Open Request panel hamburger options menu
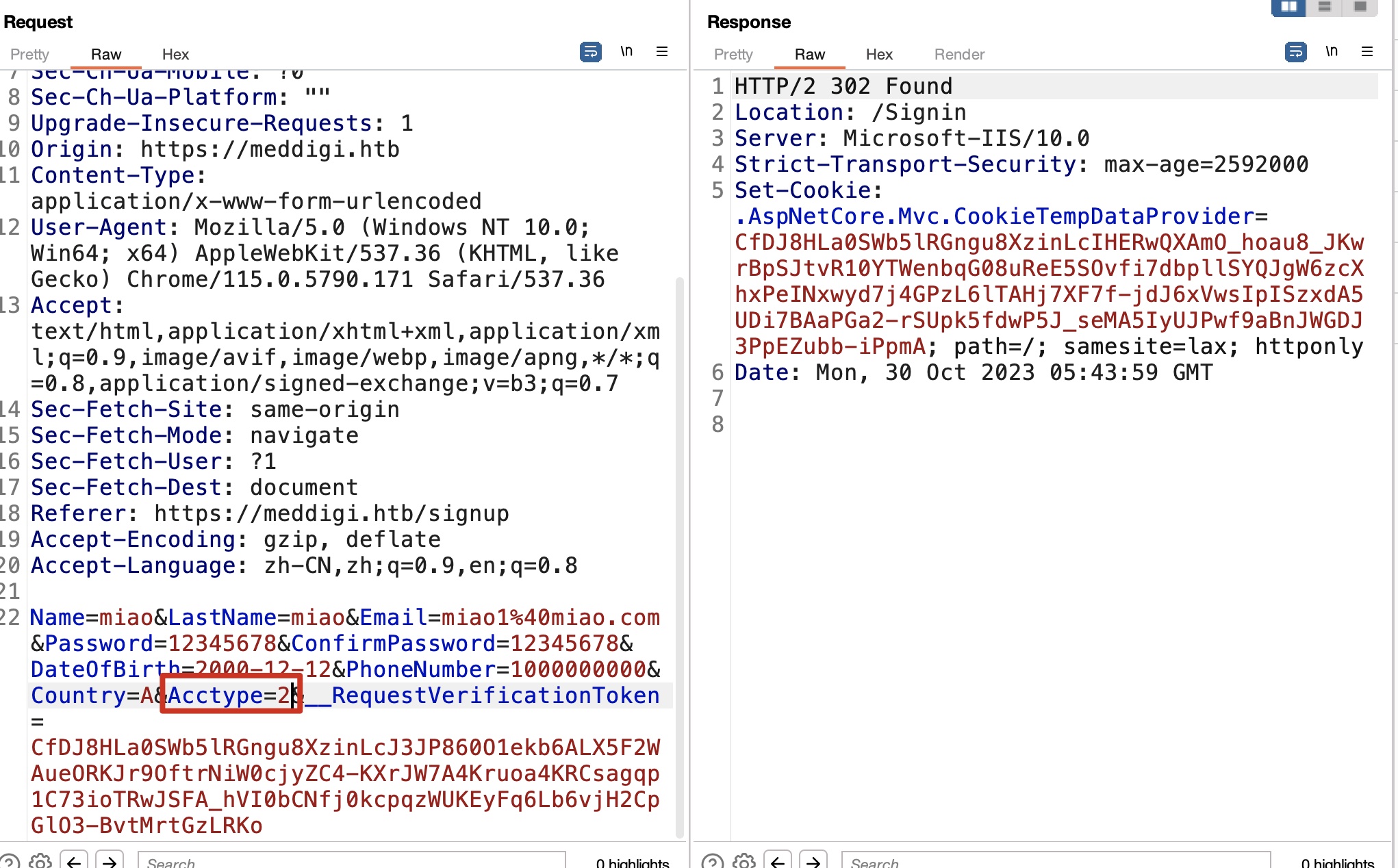Screen dimensions: 1398x868 pyautogui.click(x=662, y=52)
